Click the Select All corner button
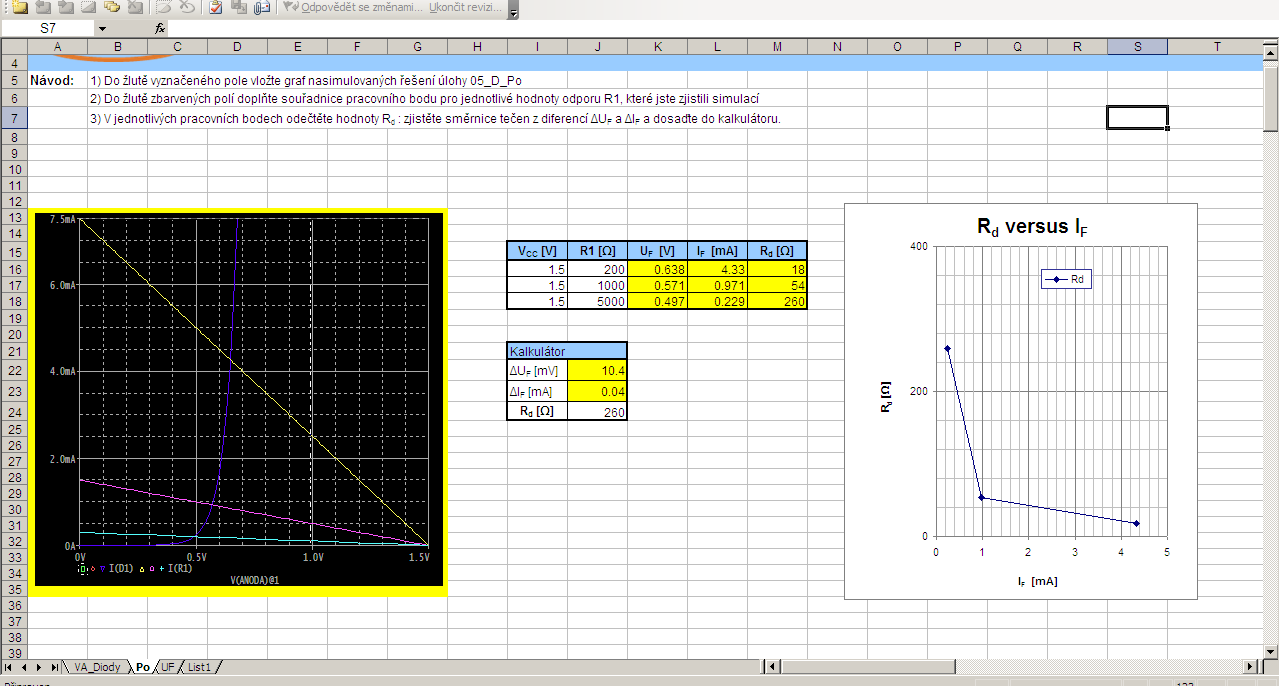Screen dimensions: 1279x686 click(x=14, y=46)
